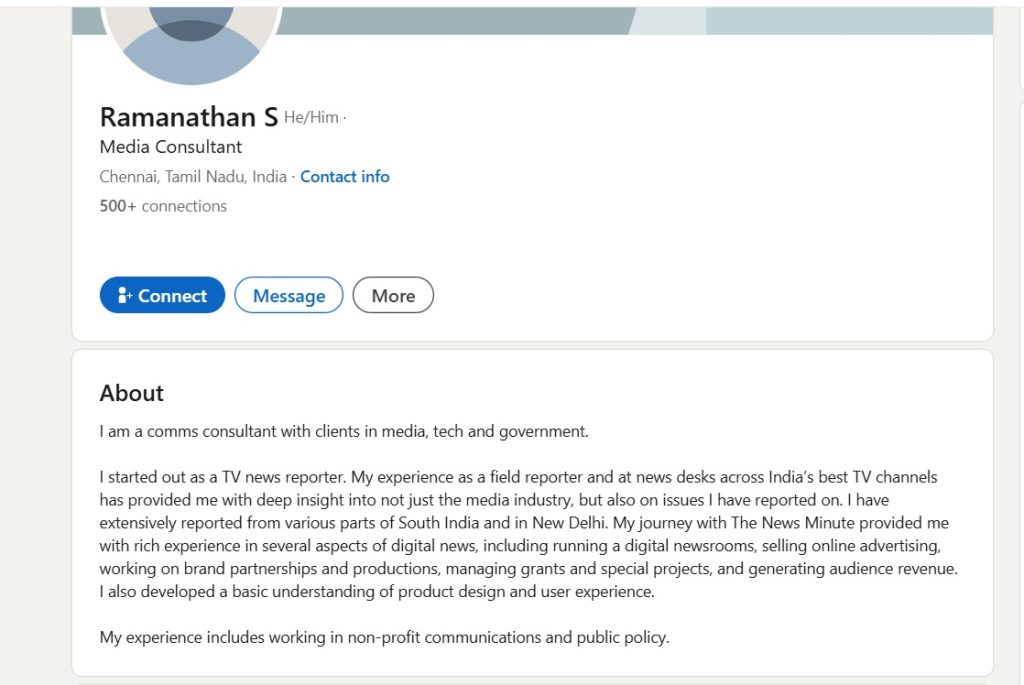Image resolution: width=1024 pixels, height=685 pixels.
Task: Send a message via Message button
Action: (289, 296)
